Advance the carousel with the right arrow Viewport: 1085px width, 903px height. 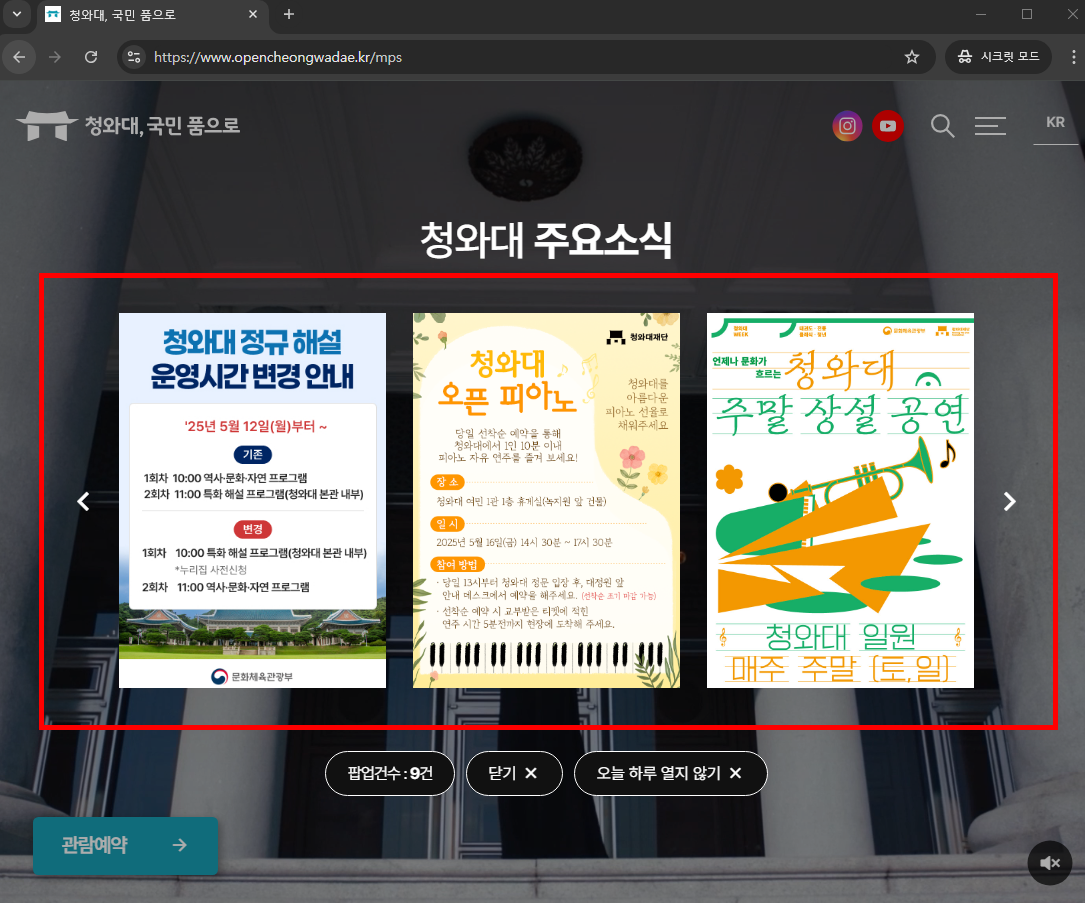coord(1009,501)
